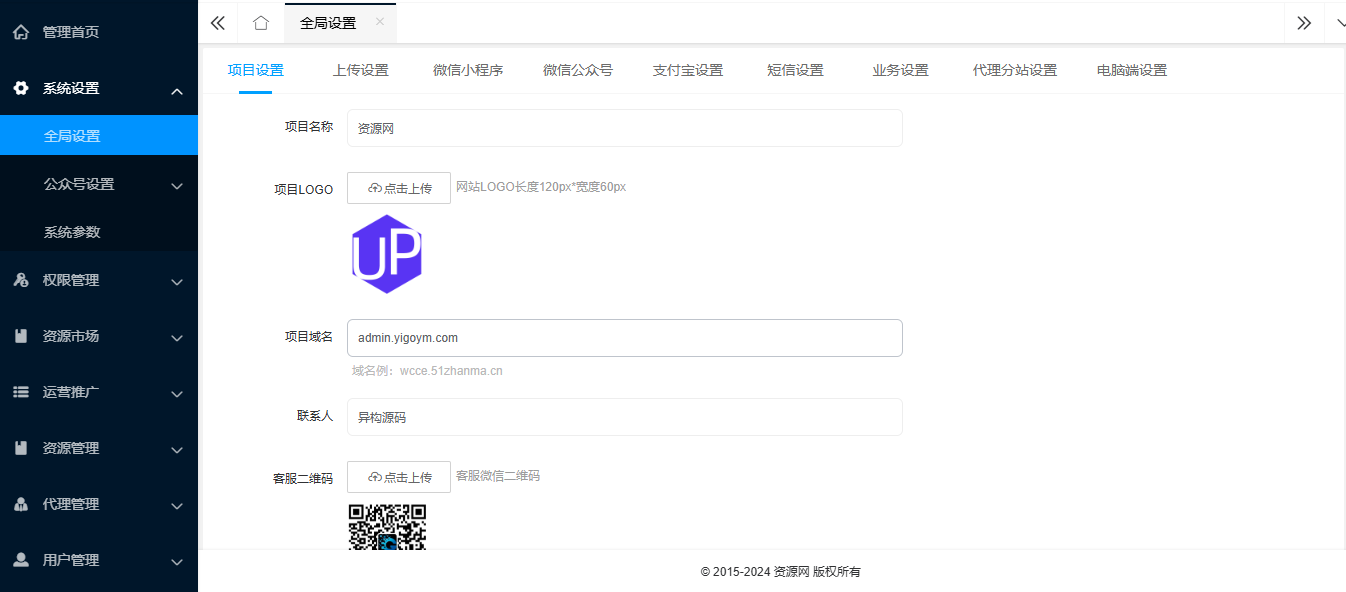Switch to the 上传设置 tab
Screen dimensions: 1346x592
click(361, 70)
